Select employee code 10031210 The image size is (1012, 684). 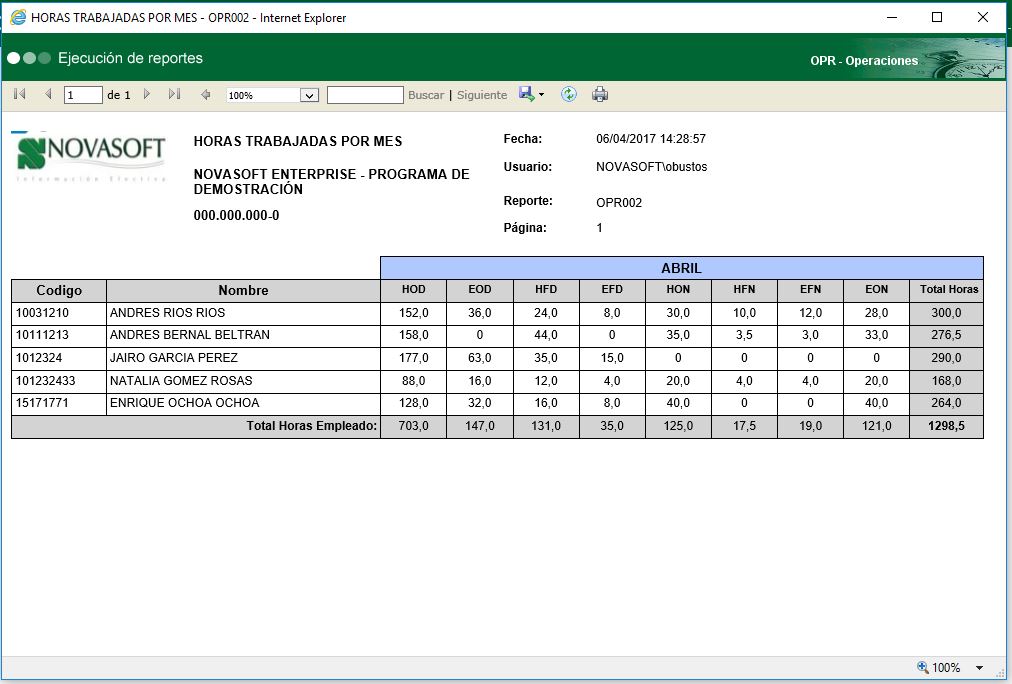pos(43,313)
